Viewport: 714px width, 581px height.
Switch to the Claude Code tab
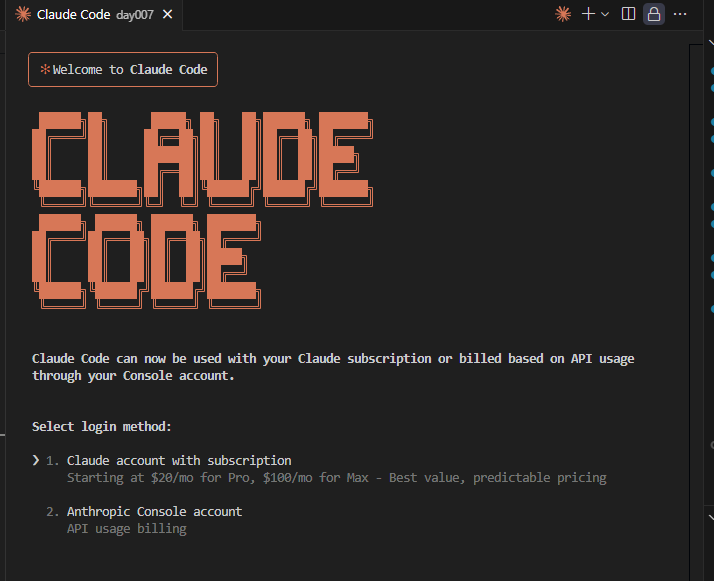click(94, 15)
